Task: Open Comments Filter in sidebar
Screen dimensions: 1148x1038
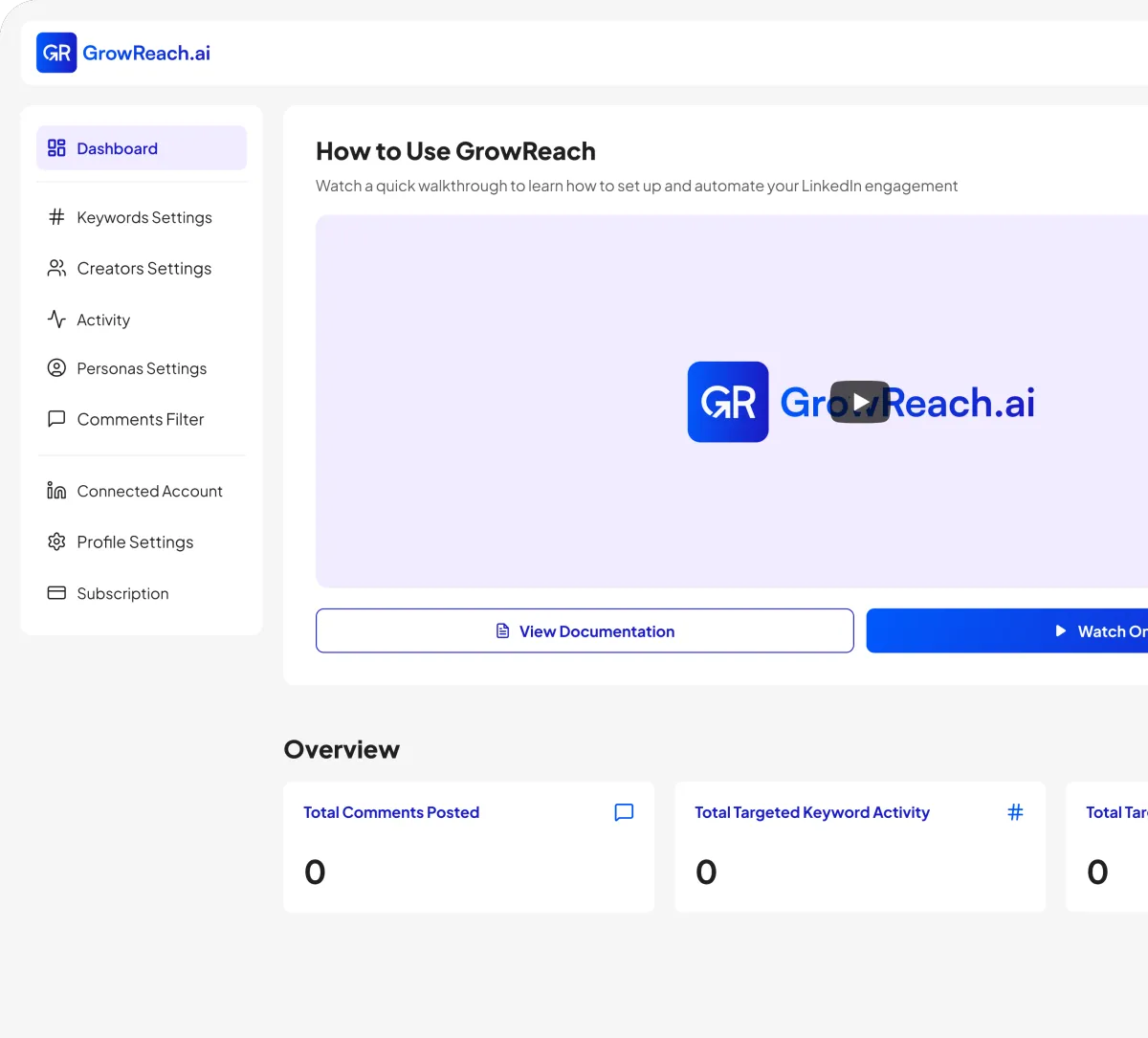Action: point(142,419)
